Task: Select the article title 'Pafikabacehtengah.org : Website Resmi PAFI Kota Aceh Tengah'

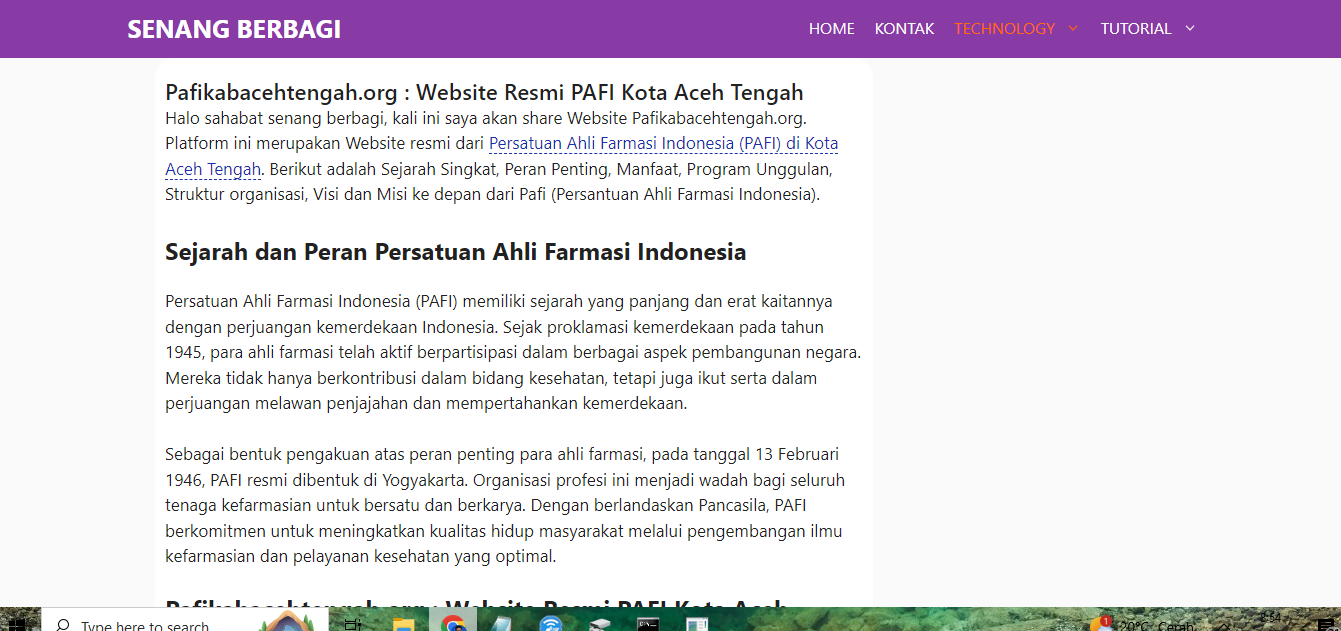Action: tap(484, 93)
